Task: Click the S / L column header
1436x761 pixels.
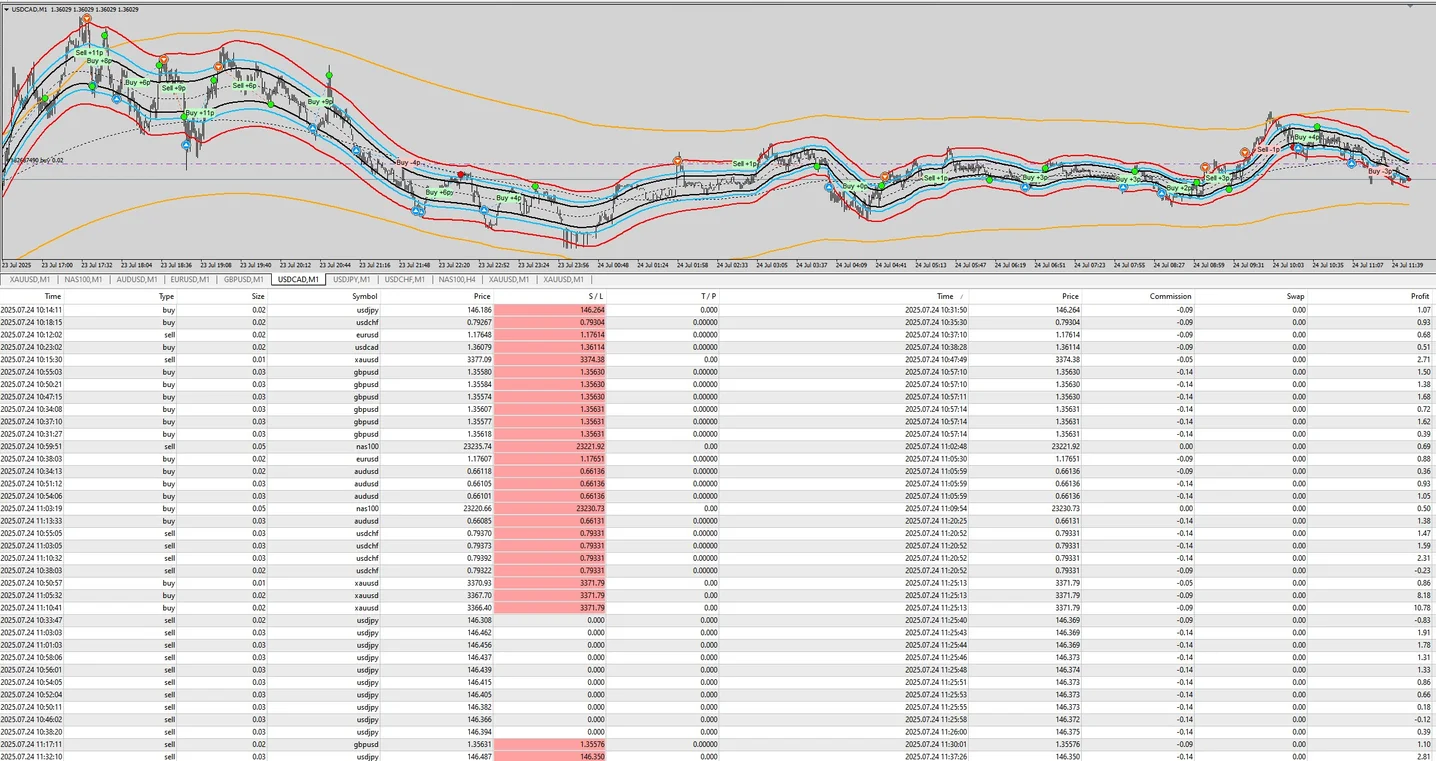Action: click(x=596, y=296)
